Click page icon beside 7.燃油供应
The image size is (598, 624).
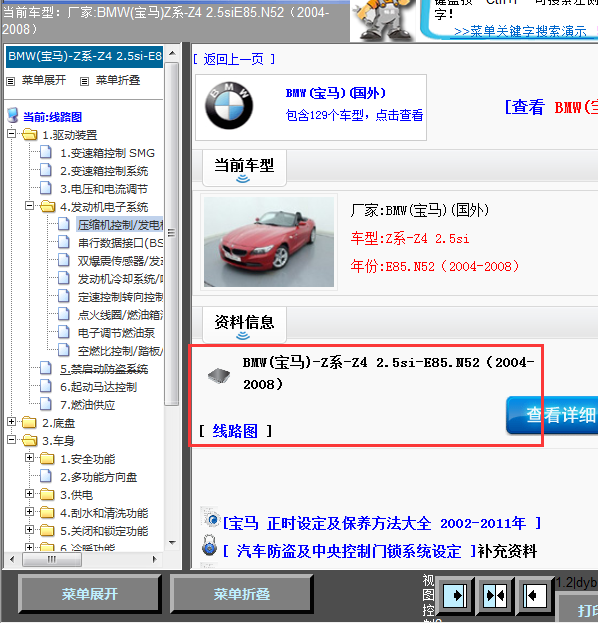[46, 404]
